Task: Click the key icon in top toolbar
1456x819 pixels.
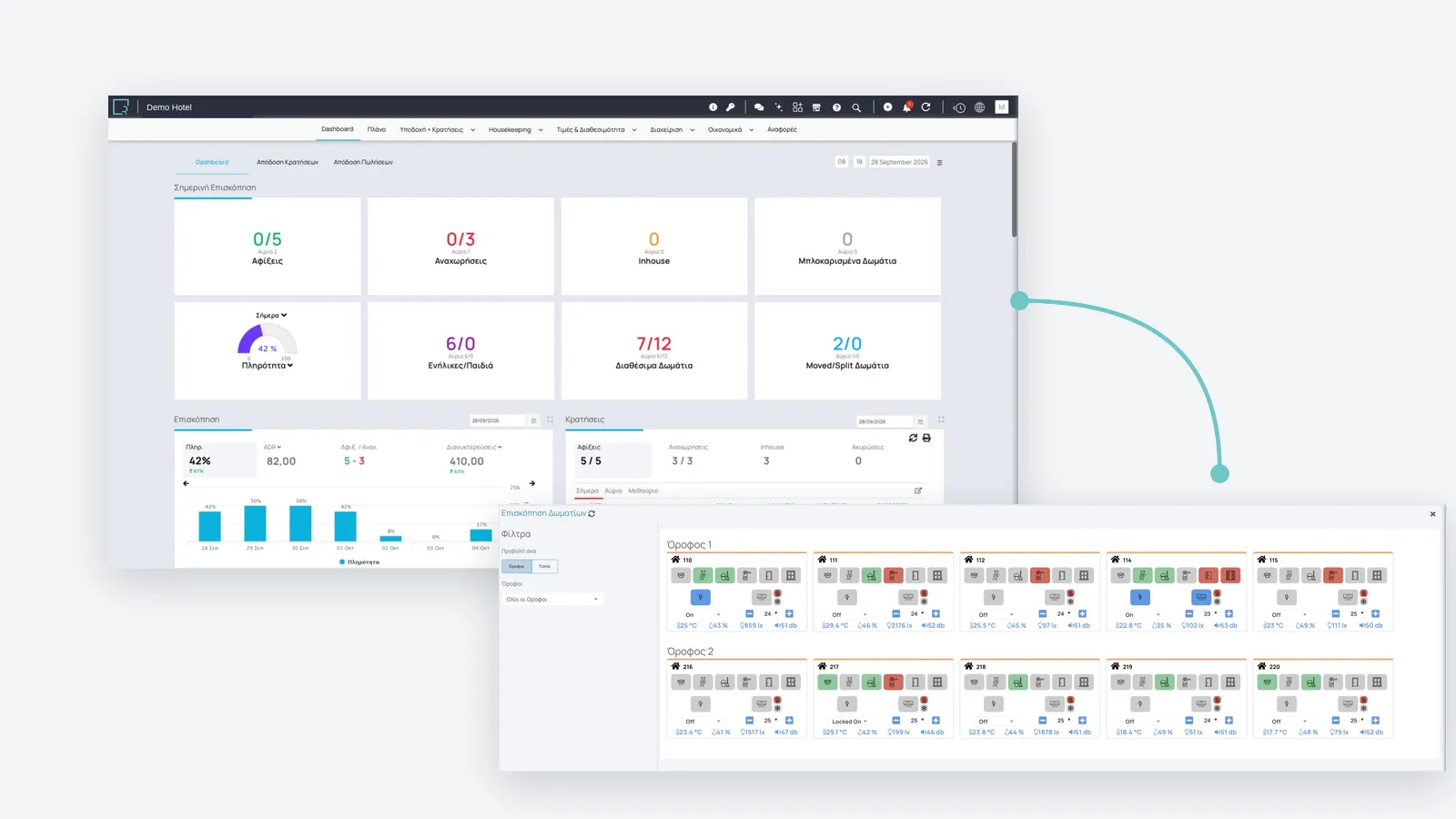Action: pyautogui.click(x=730, y=107)
